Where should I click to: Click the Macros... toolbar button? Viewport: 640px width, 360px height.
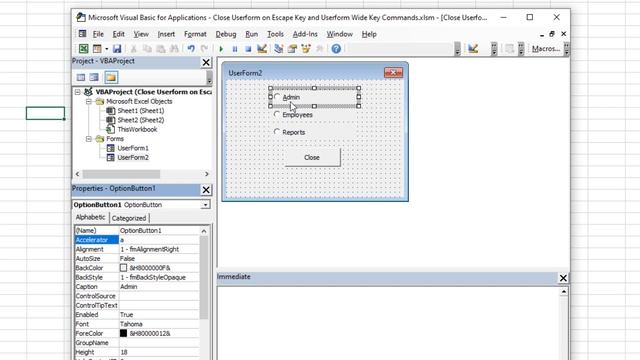point(546,49)
